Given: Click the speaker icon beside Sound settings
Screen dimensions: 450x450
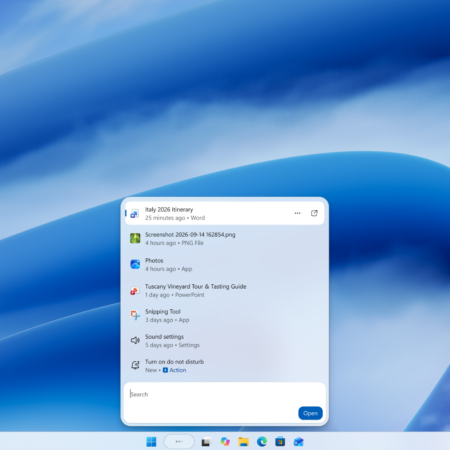Looking at the screenshot, I should [x=135, y=340].
